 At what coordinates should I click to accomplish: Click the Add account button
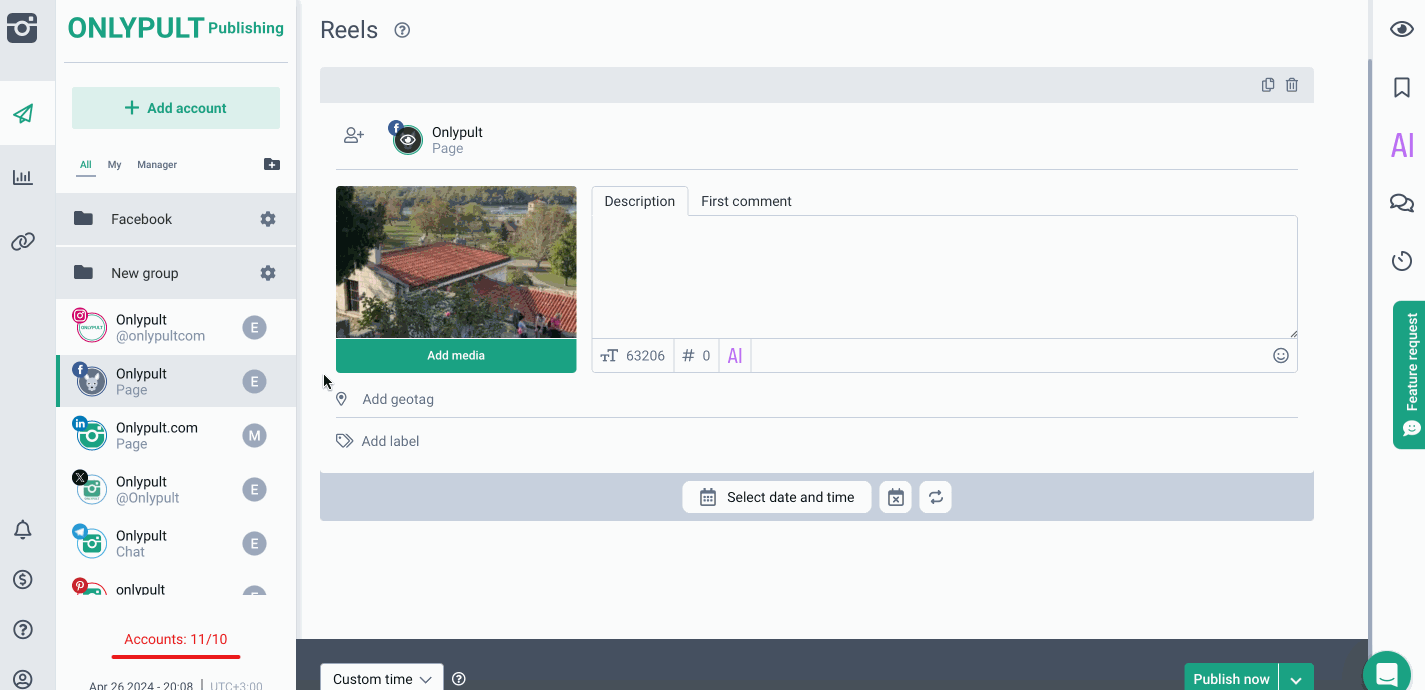176,108
